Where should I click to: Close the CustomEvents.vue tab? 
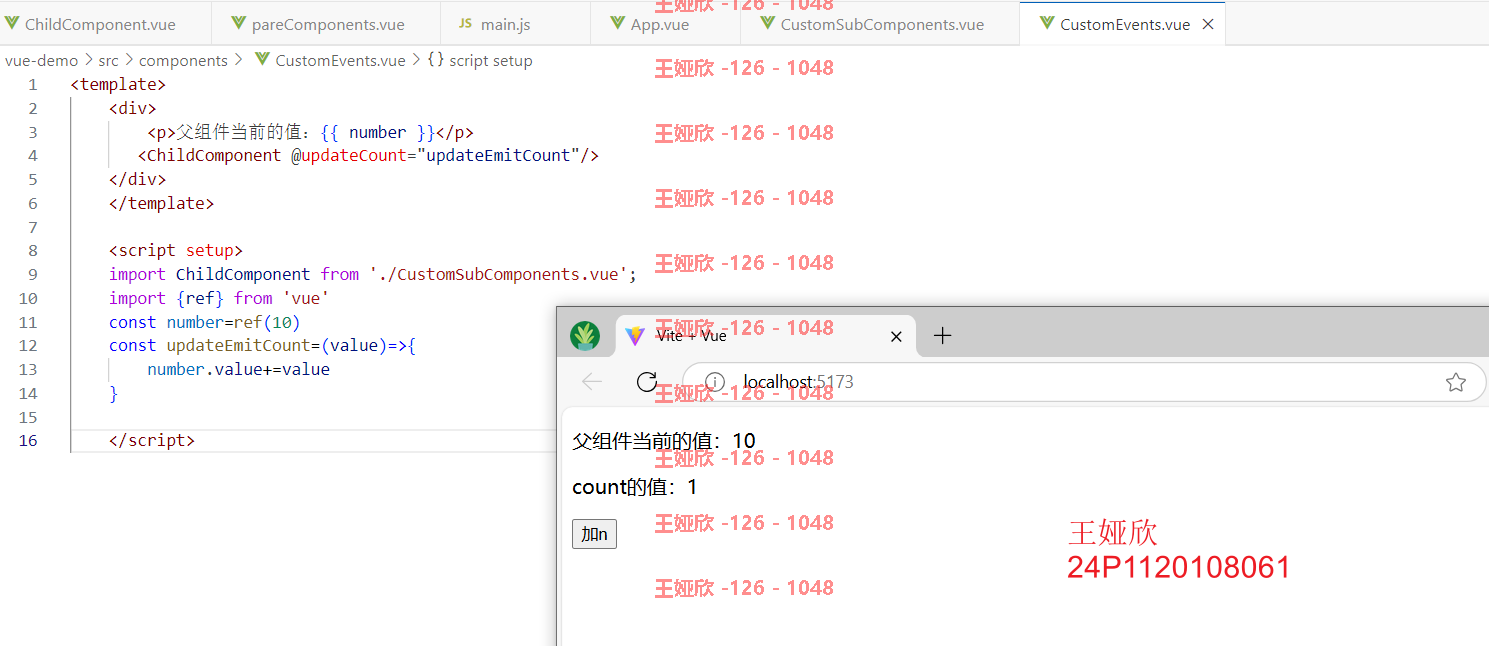pos(1207,24)
